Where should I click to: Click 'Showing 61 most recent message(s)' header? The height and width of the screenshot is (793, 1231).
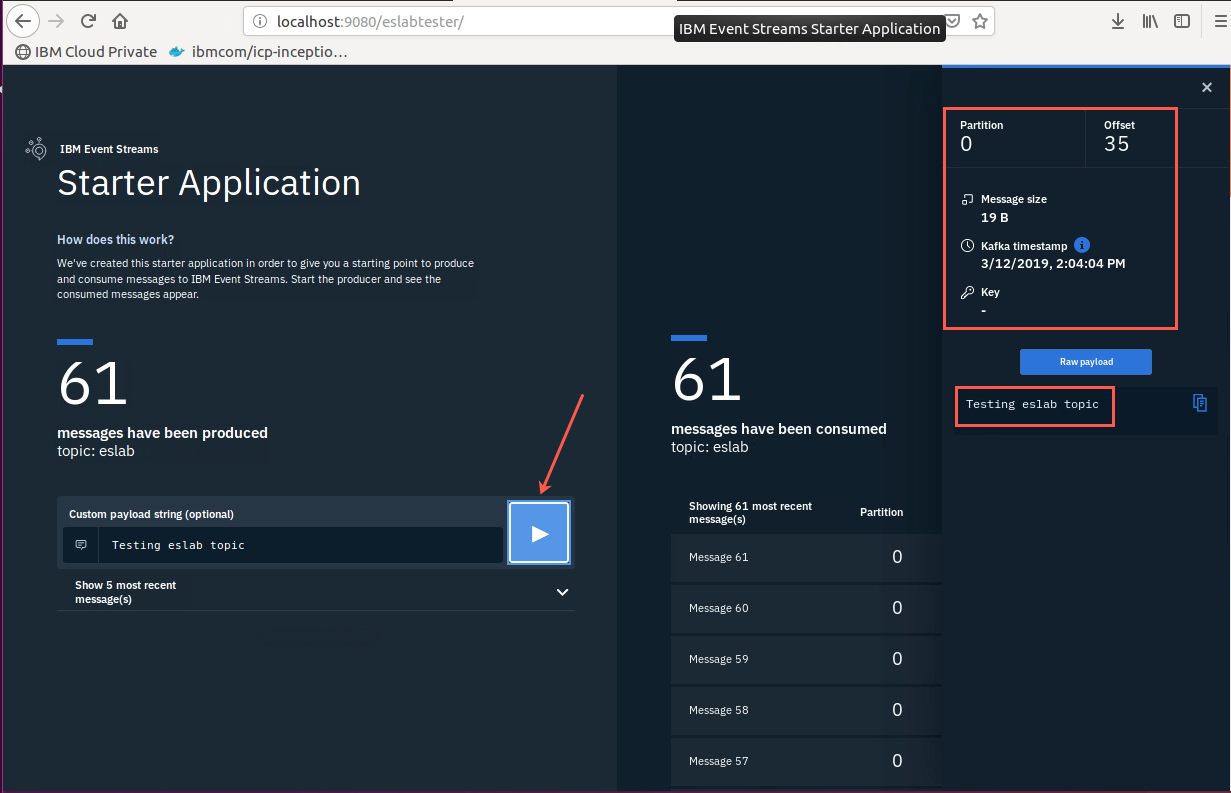750,513
